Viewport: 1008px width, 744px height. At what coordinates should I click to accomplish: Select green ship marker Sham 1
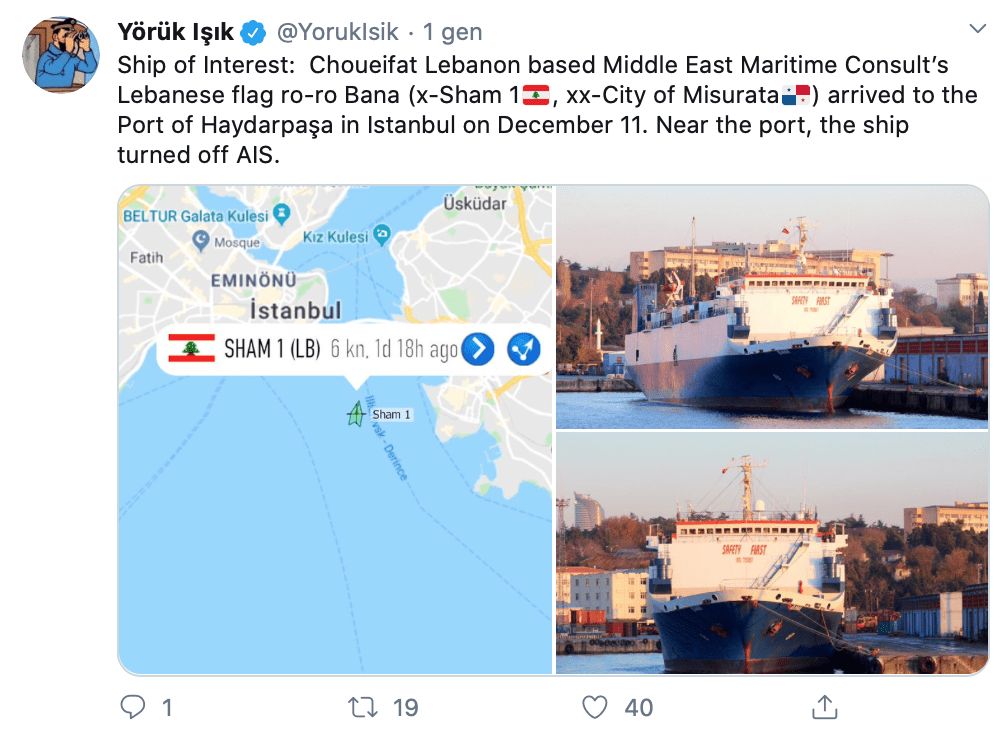[355, 414]
